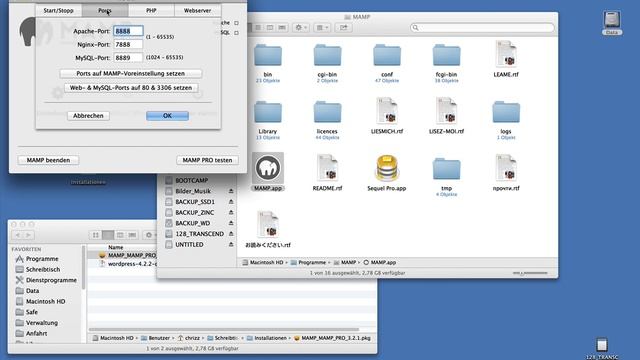Select the Sequel Pro.app icon
640x360 pixels.
[x=387, y=168]
